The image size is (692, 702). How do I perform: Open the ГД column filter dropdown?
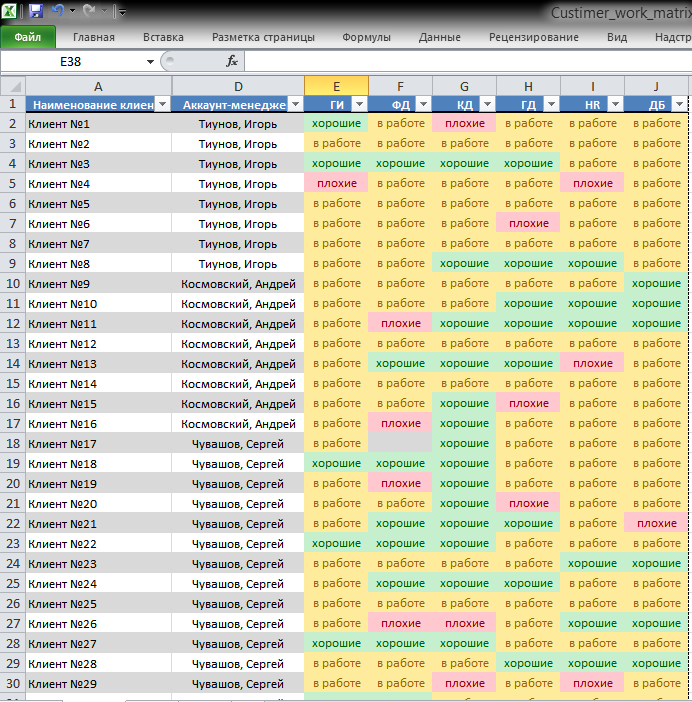click(x=551, y=104)
